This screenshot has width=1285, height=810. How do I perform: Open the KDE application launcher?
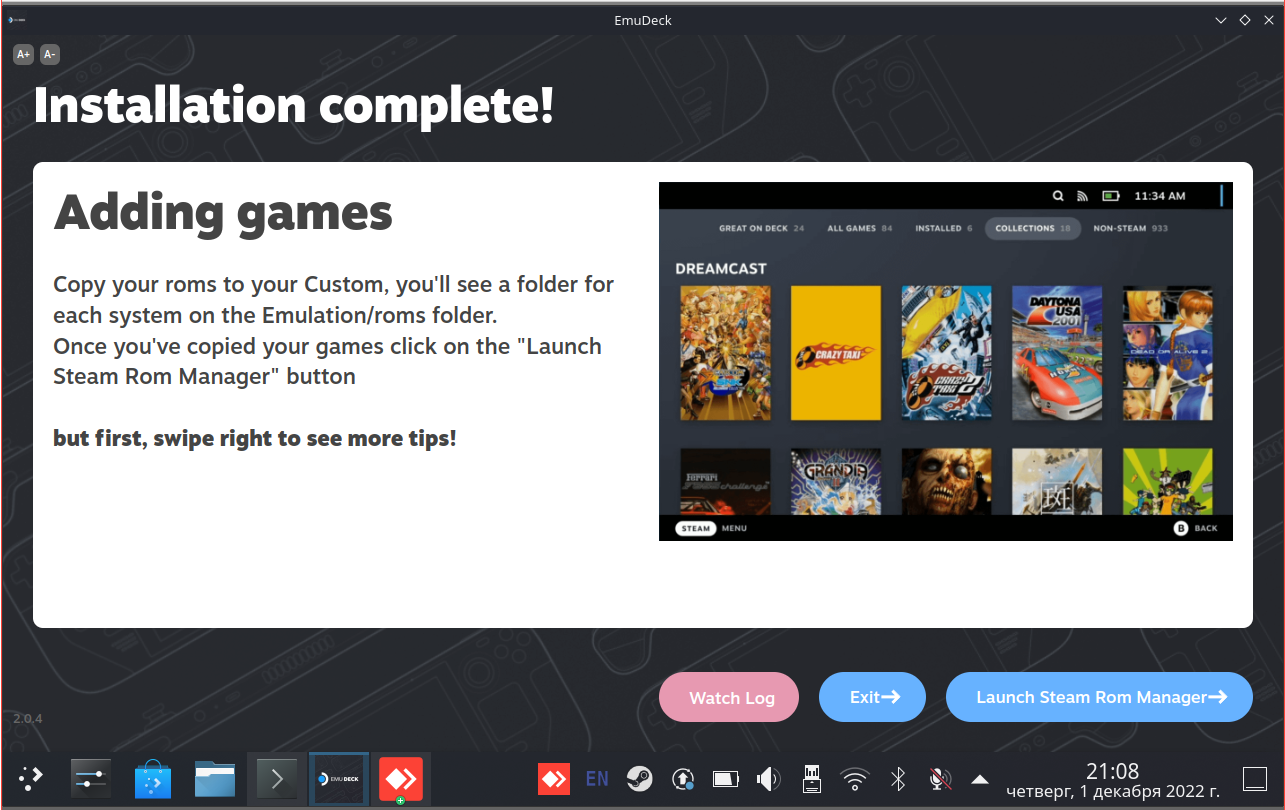tap(31, 778)
